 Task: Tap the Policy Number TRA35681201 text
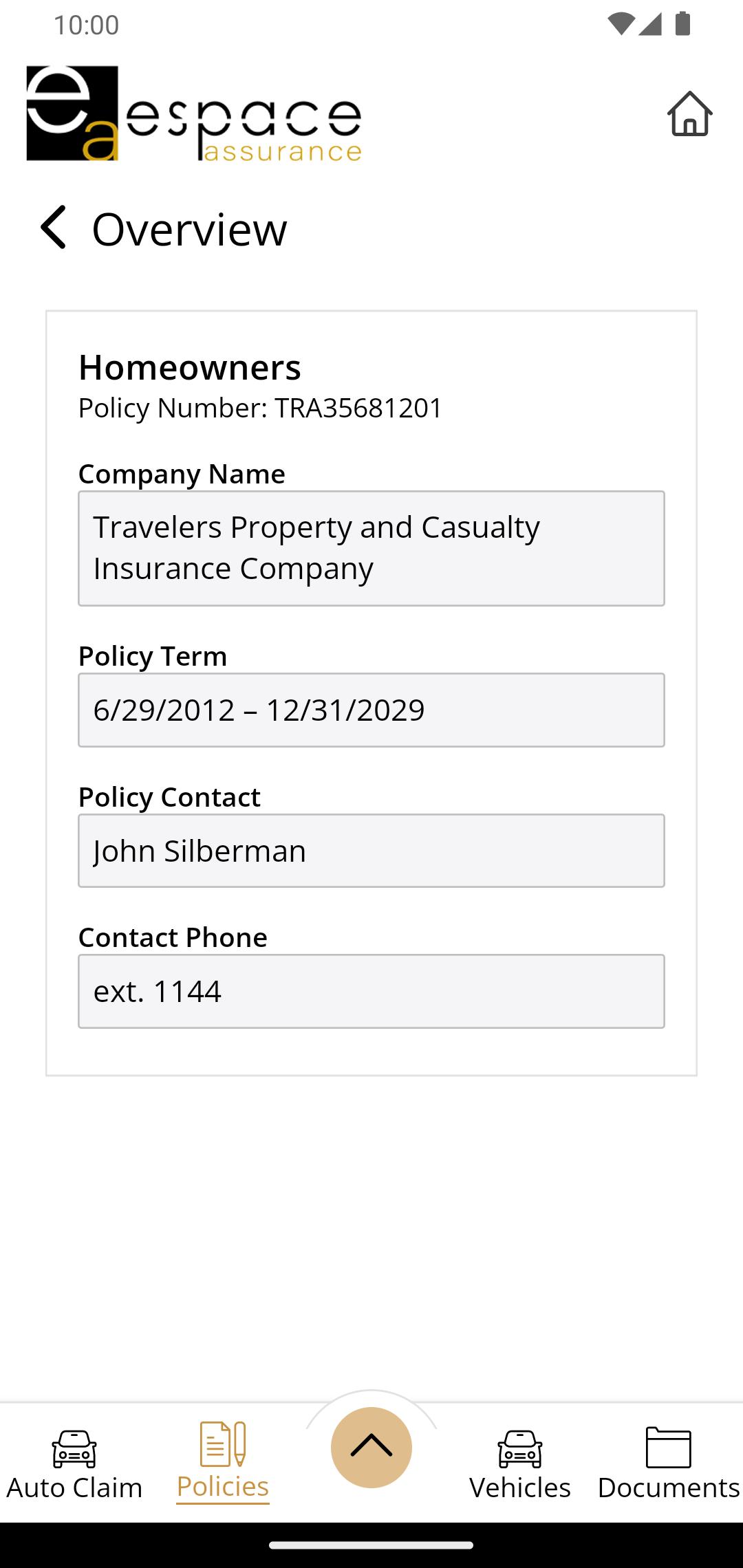point(260,408)
